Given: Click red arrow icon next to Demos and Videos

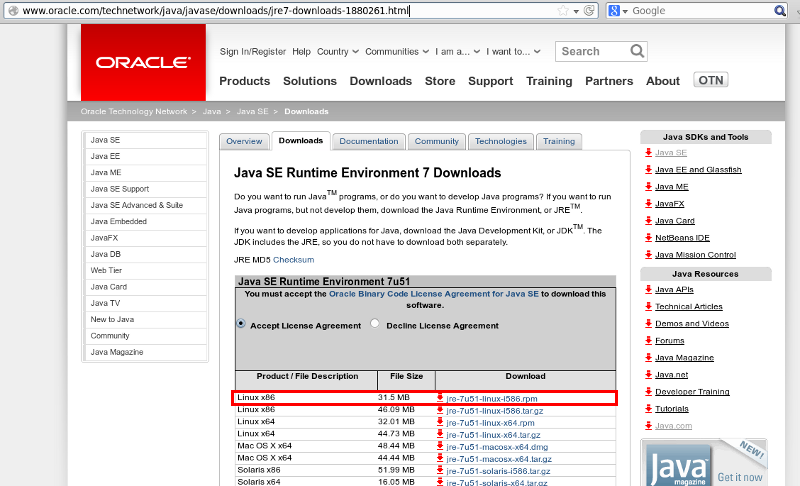Looking at the screenshot, I should click(x=648, y=323).
